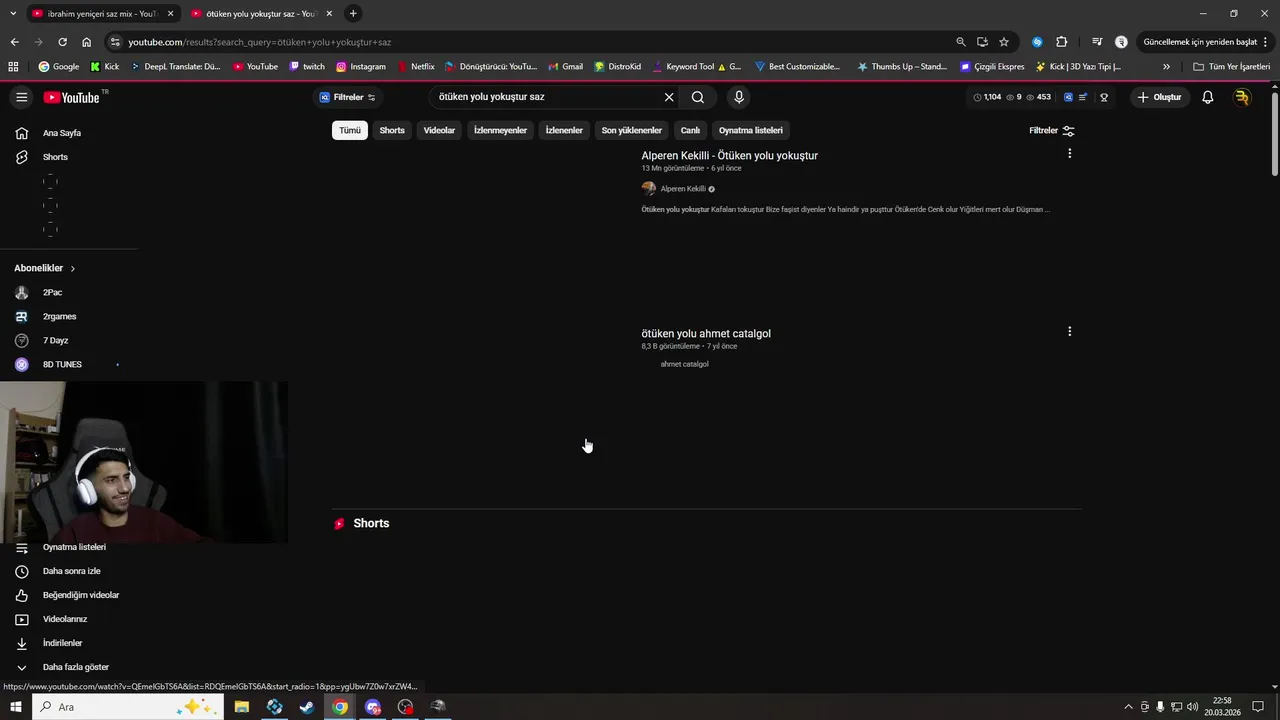This screenshot has width=1280, height=720.
Task: Open the Alperen Kekilli channel link
Action: click(x=683, y=188)
